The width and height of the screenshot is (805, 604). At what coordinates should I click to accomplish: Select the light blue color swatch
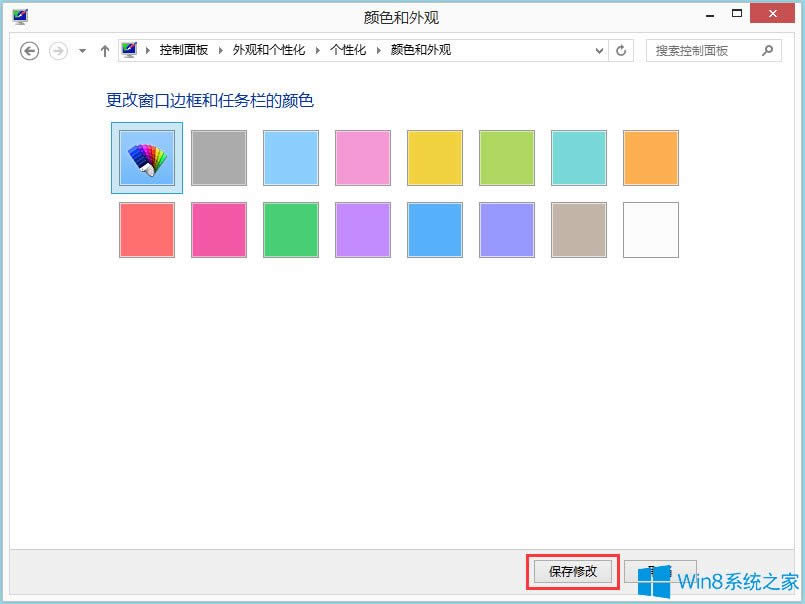click(x=290, y=157)
